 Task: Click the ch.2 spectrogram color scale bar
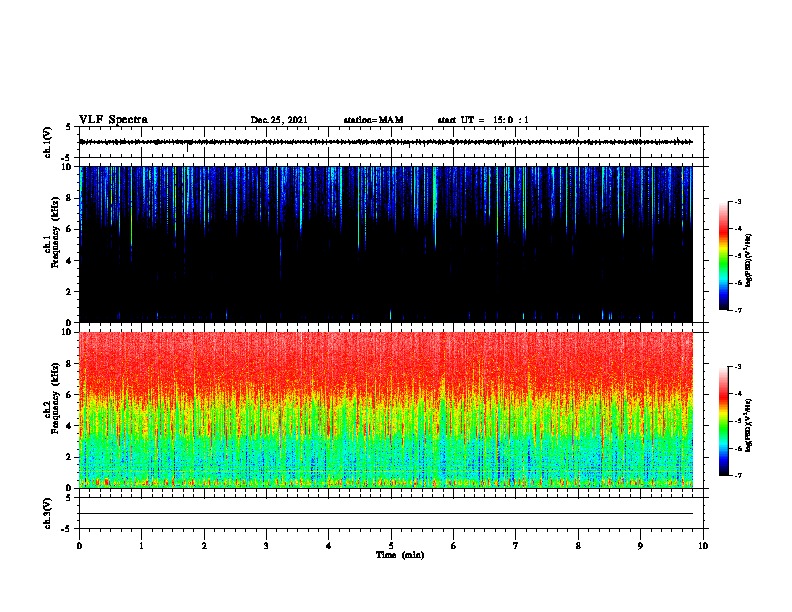(723, 421)
